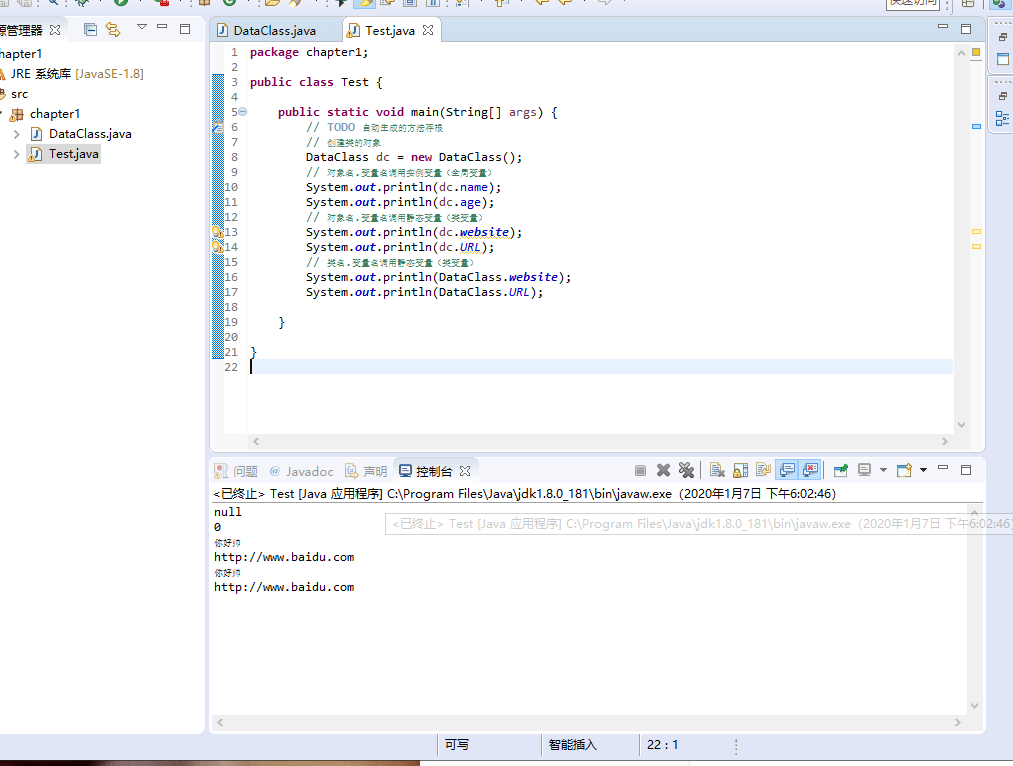Select Test.java in package explorer

point(74,154)
